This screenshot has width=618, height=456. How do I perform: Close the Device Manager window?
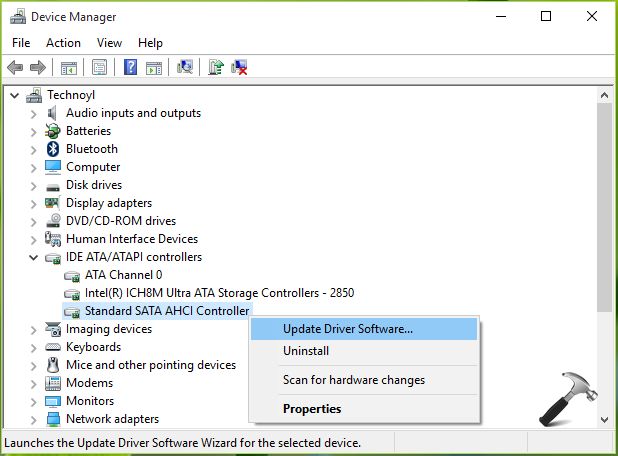[x=592, y=17]
